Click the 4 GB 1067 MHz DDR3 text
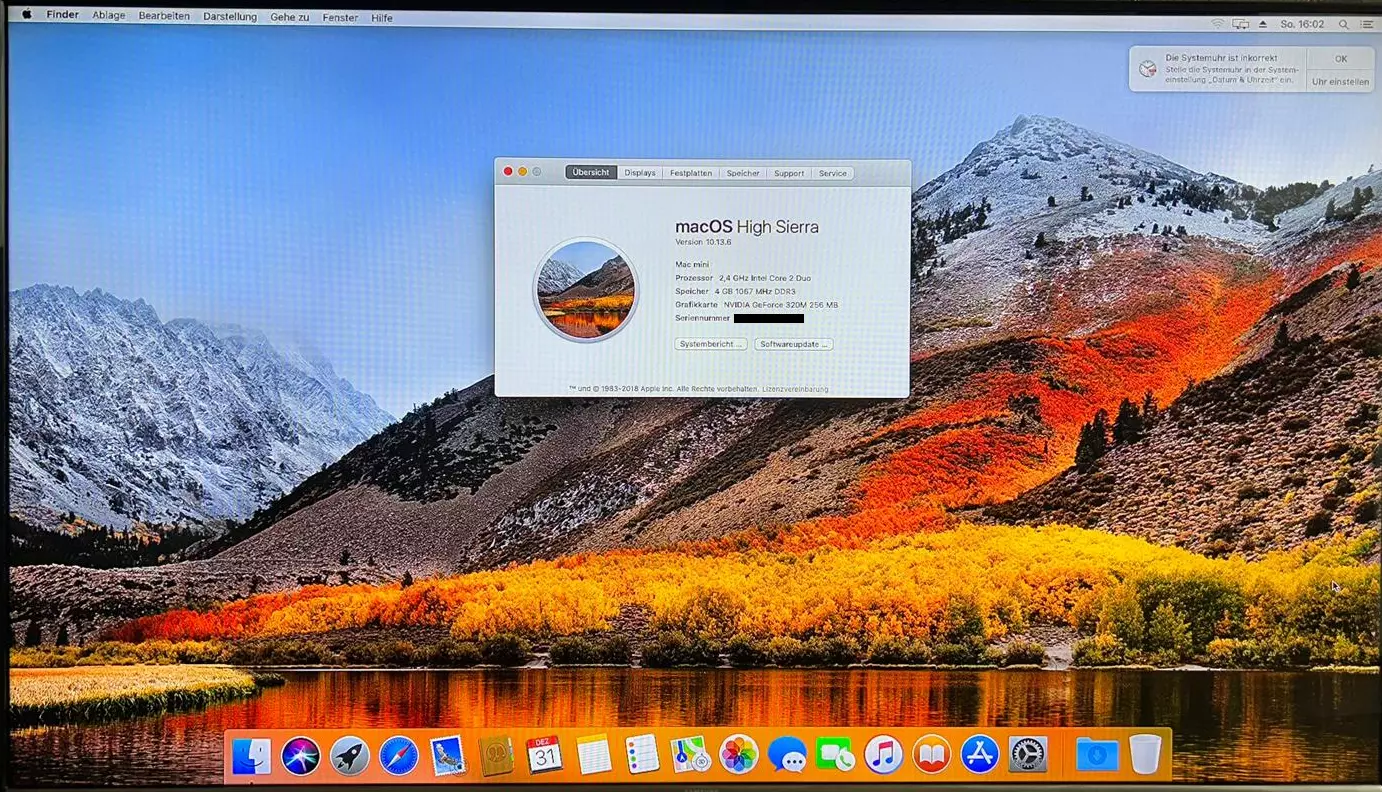Screen dimensions: 1382x792 click(755, 291)
